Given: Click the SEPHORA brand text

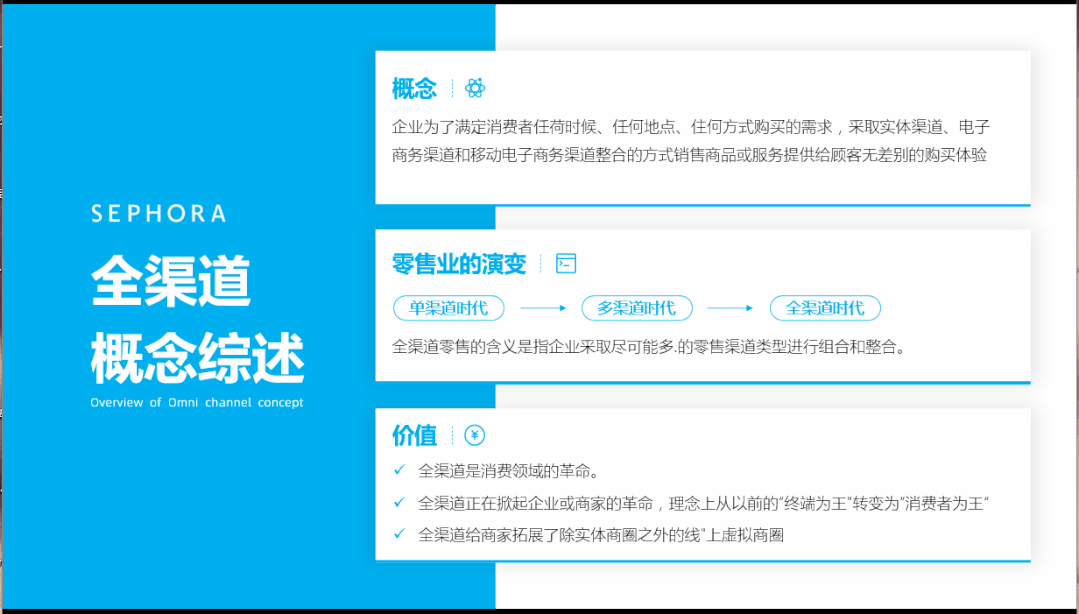Looking at the screenshot, I should click(158, 213).
